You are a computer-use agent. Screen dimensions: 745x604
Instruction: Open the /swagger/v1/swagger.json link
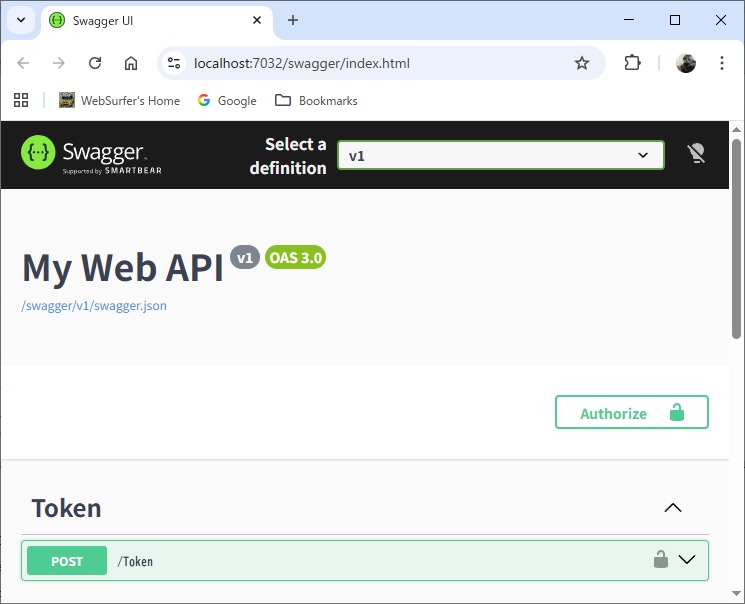pyautogui.click(x=94, y=305)
